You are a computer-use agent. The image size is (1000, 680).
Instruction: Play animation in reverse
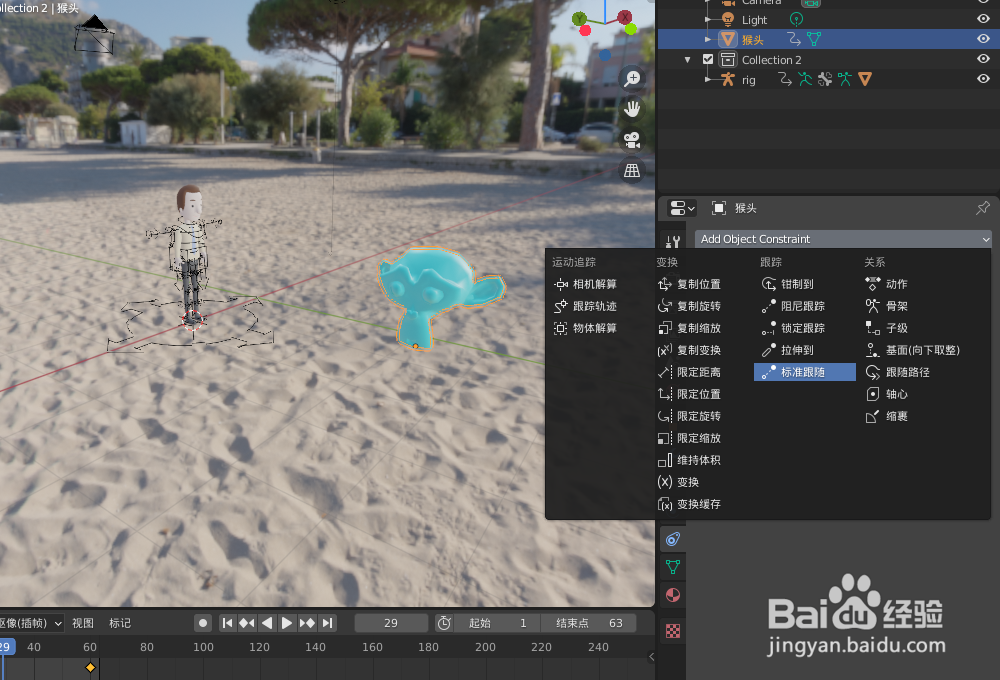[267, 623]
